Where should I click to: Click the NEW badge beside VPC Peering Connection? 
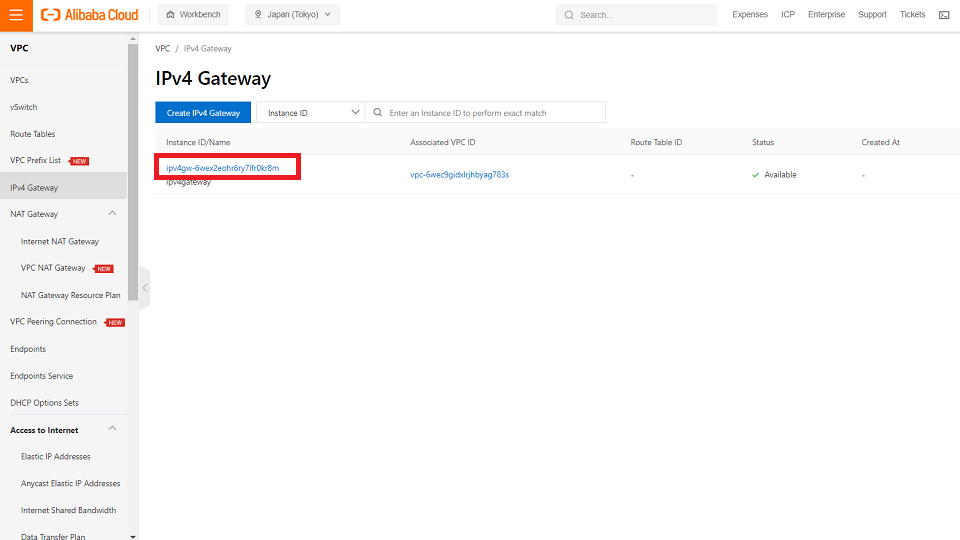click(x=114, y=323)
